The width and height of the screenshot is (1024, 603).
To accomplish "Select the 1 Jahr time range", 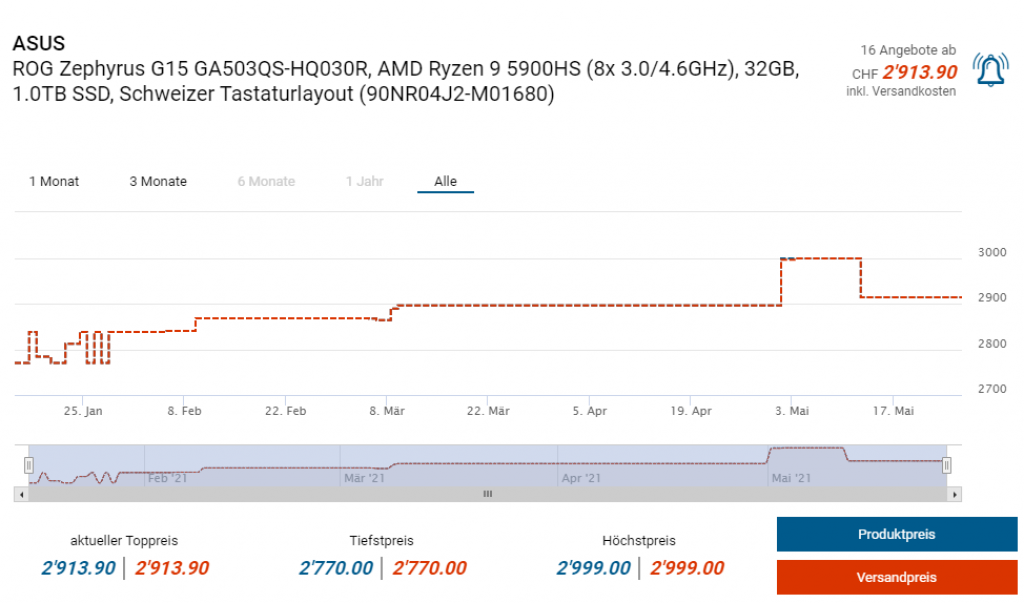I will 362,182.
